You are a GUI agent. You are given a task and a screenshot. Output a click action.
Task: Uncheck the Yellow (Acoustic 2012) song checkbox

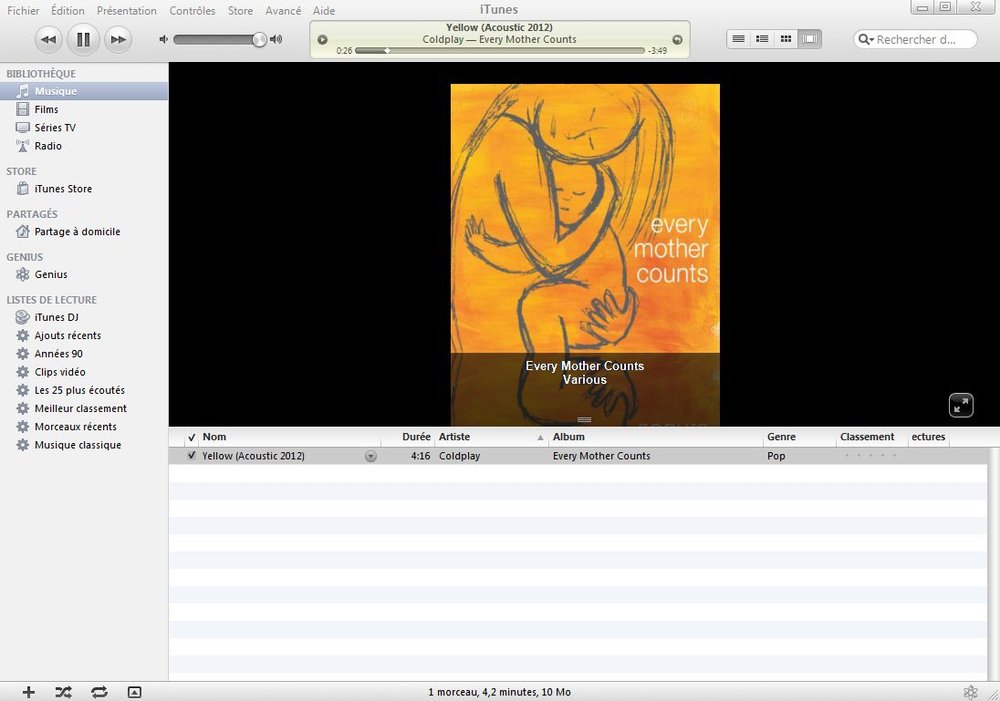point(191,455)
